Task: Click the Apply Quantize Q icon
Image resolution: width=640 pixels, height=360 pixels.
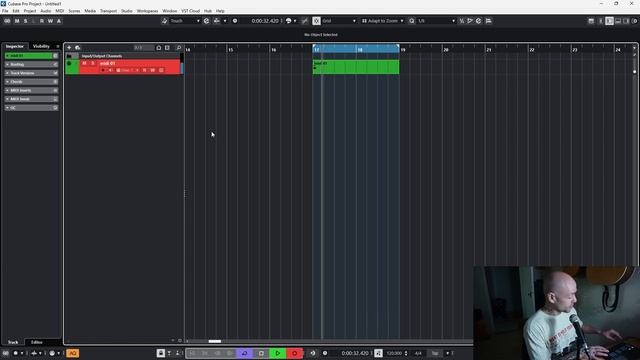Action: tap(411, 21)
